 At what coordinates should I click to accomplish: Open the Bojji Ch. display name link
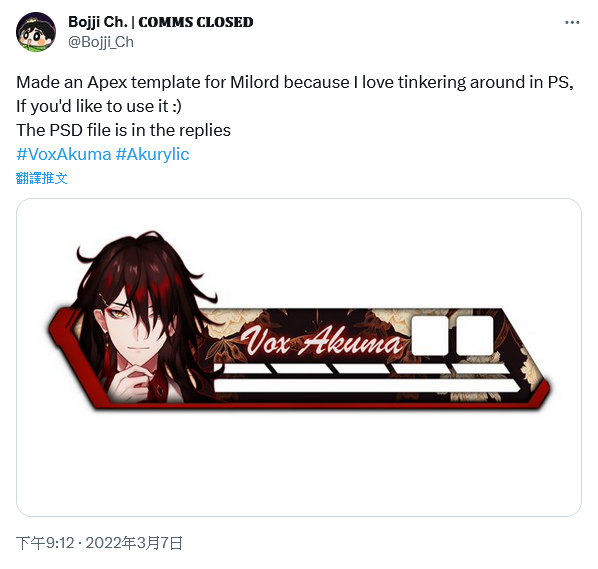click(161, 22)
